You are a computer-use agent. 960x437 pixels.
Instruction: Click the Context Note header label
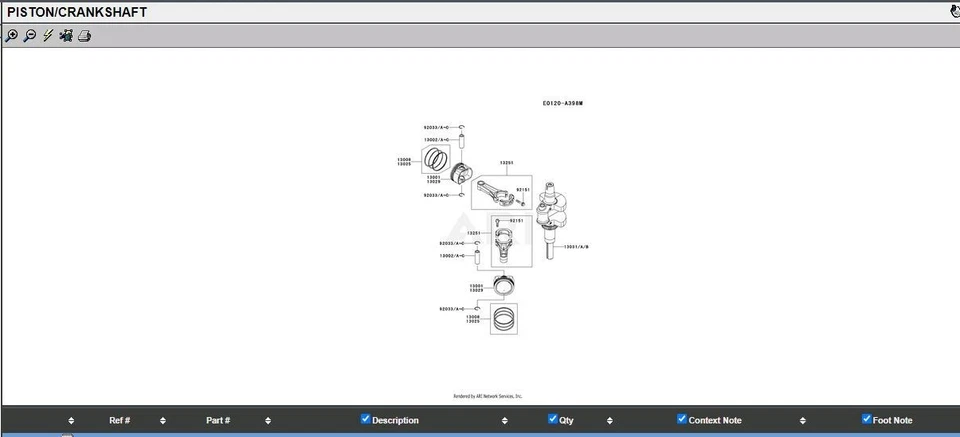[x=715, y=420]
